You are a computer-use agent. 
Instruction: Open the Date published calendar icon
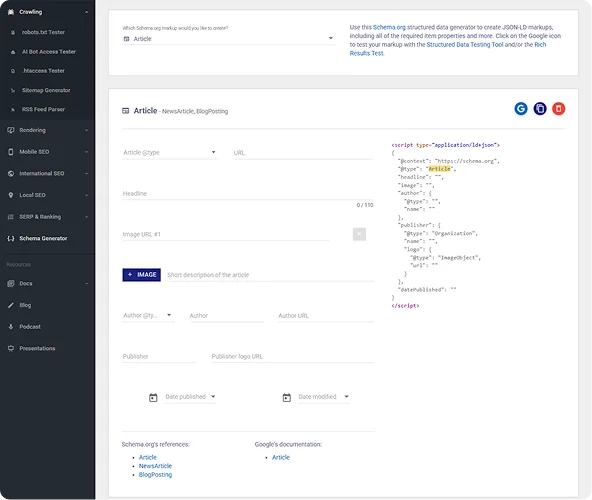(153, 397)
